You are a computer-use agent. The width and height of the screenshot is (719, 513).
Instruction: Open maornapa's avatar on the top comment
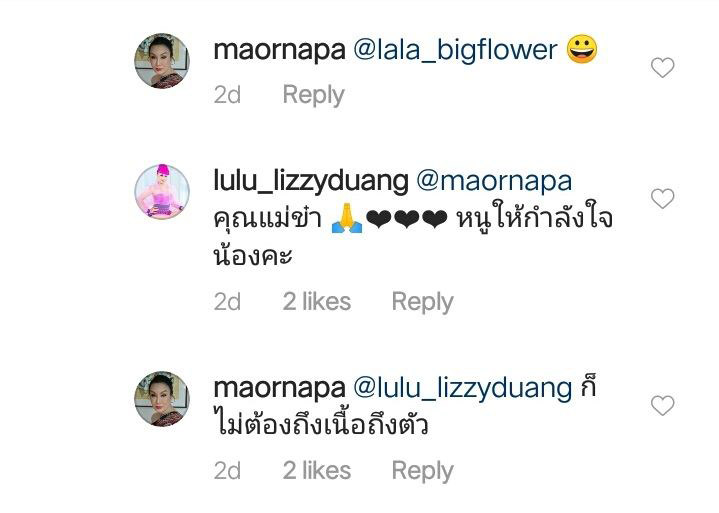(162, 61)
